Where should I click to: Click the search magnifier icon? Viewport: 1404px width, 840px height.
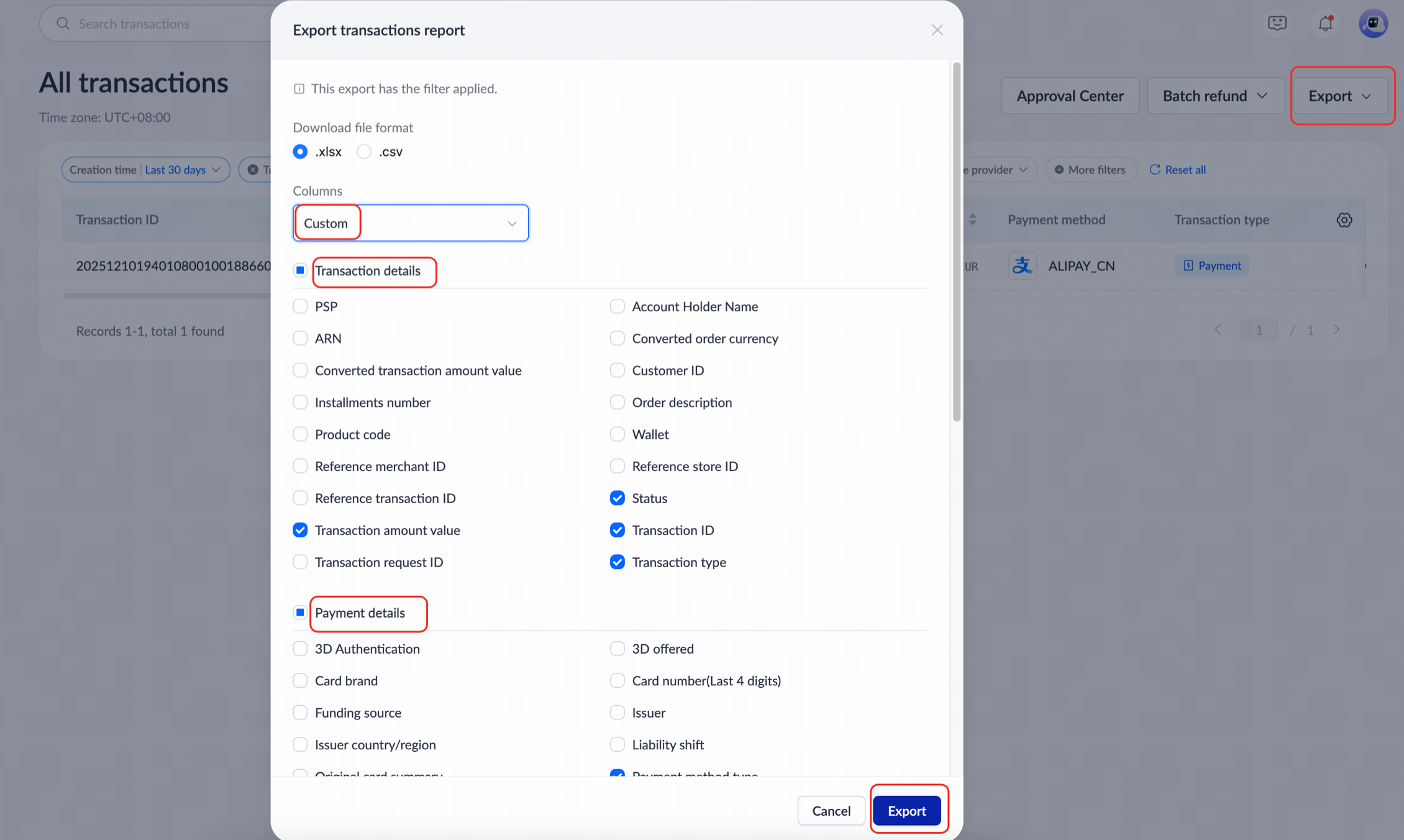tap(63, 24)
